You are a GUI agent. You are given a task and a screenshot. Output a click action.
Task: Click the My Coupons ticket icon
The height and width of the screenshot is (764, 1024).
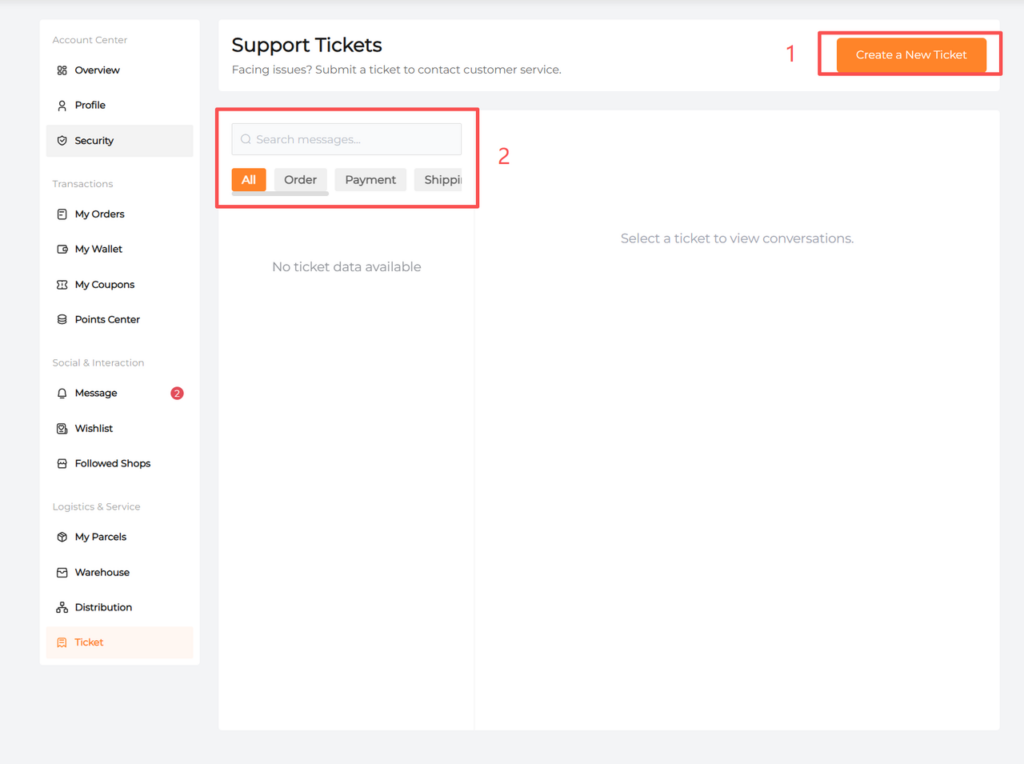pyautogui.click(x=62, y=285)
